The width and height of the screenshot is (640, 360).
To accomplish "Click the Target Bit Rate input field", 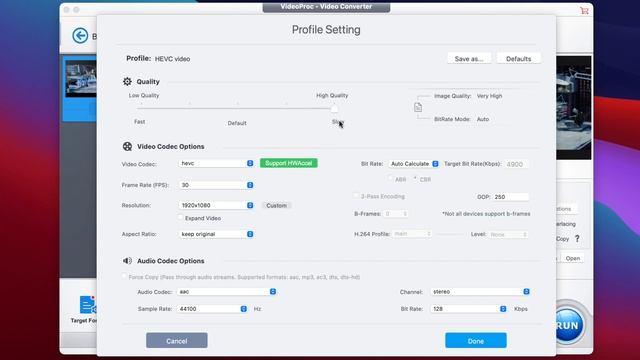I will pos(516,164).
